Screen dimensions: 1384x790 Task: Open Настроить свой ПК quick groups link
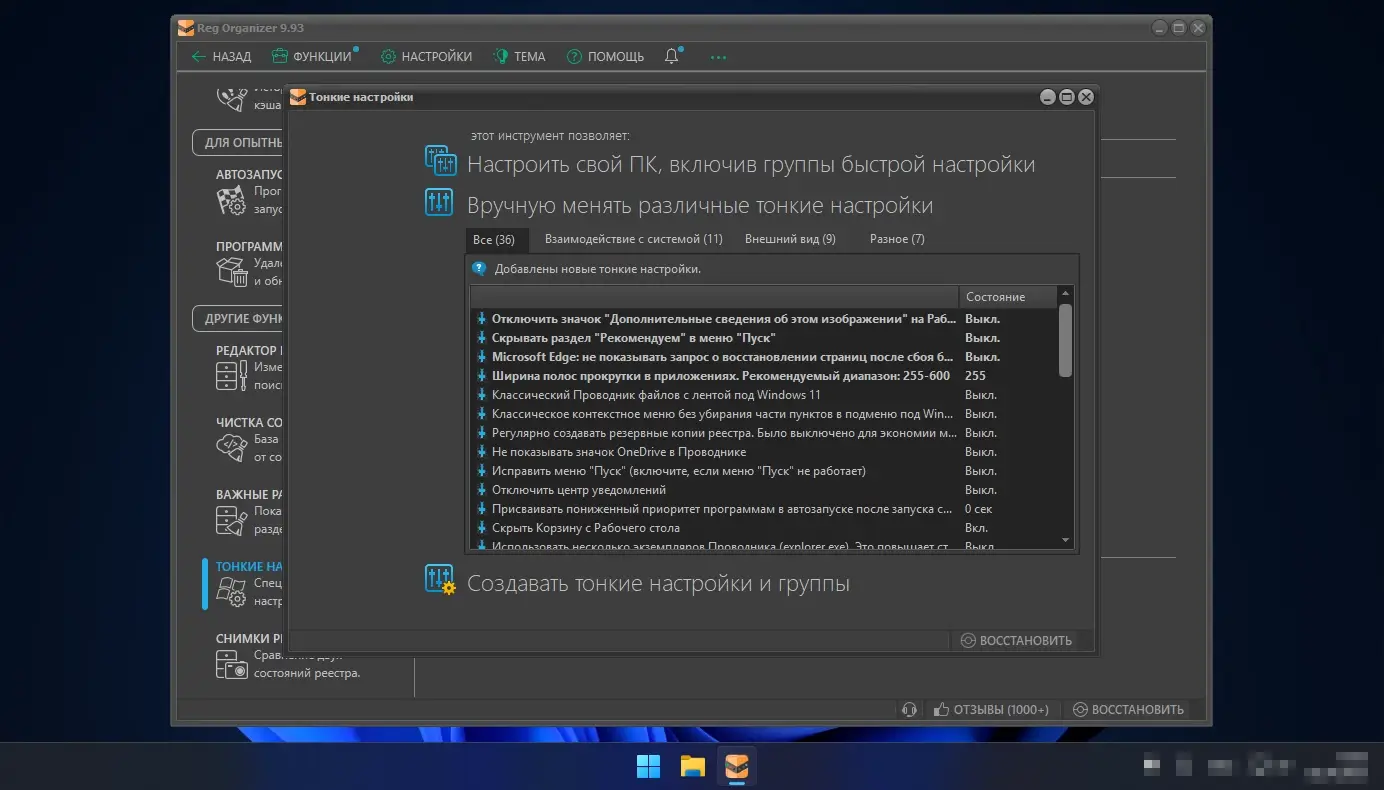click(x=751, y=164)
